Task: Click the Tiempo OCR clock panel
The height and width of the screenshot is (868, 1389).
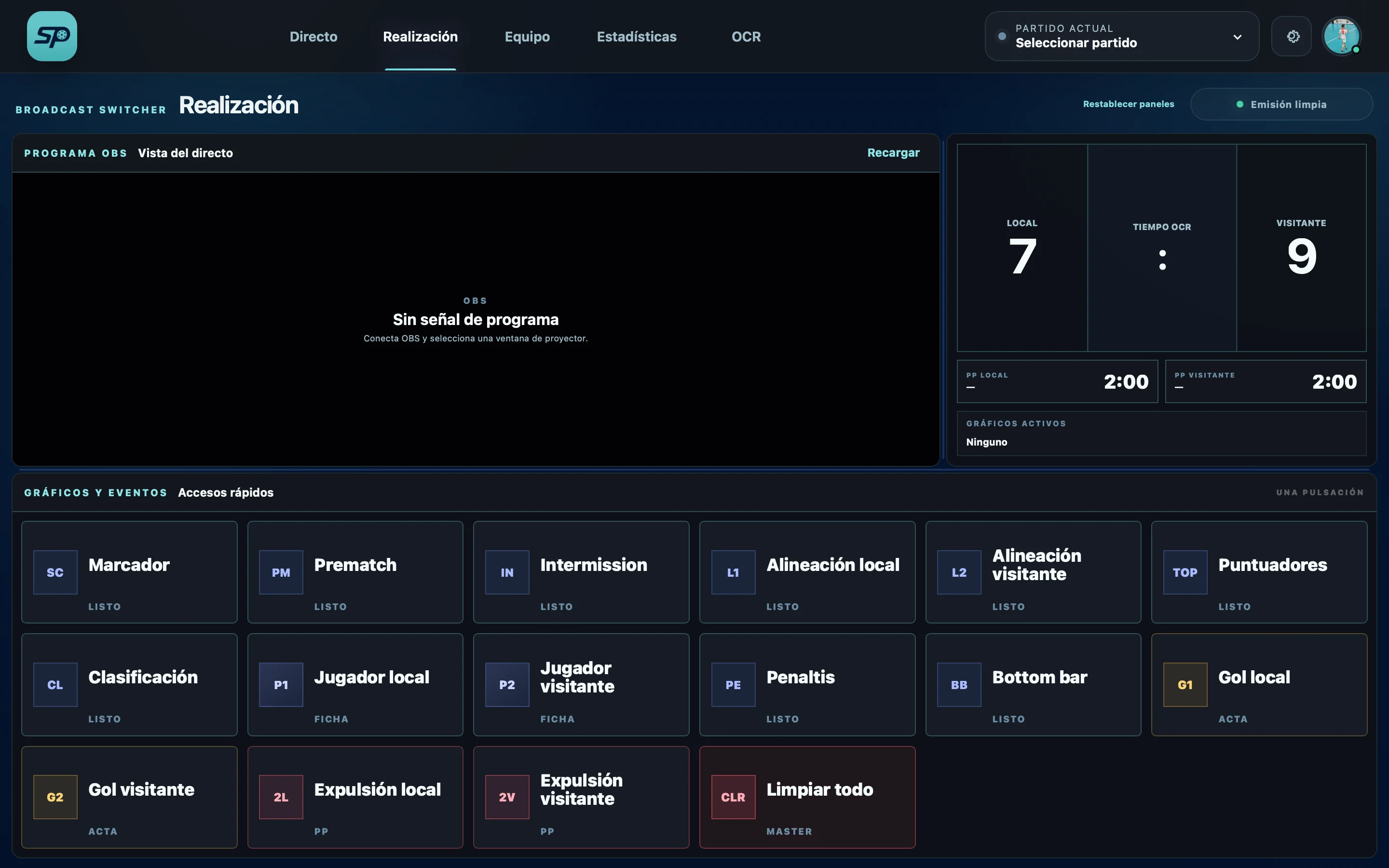Action: pyautogui.click(x=1162, y=247)
